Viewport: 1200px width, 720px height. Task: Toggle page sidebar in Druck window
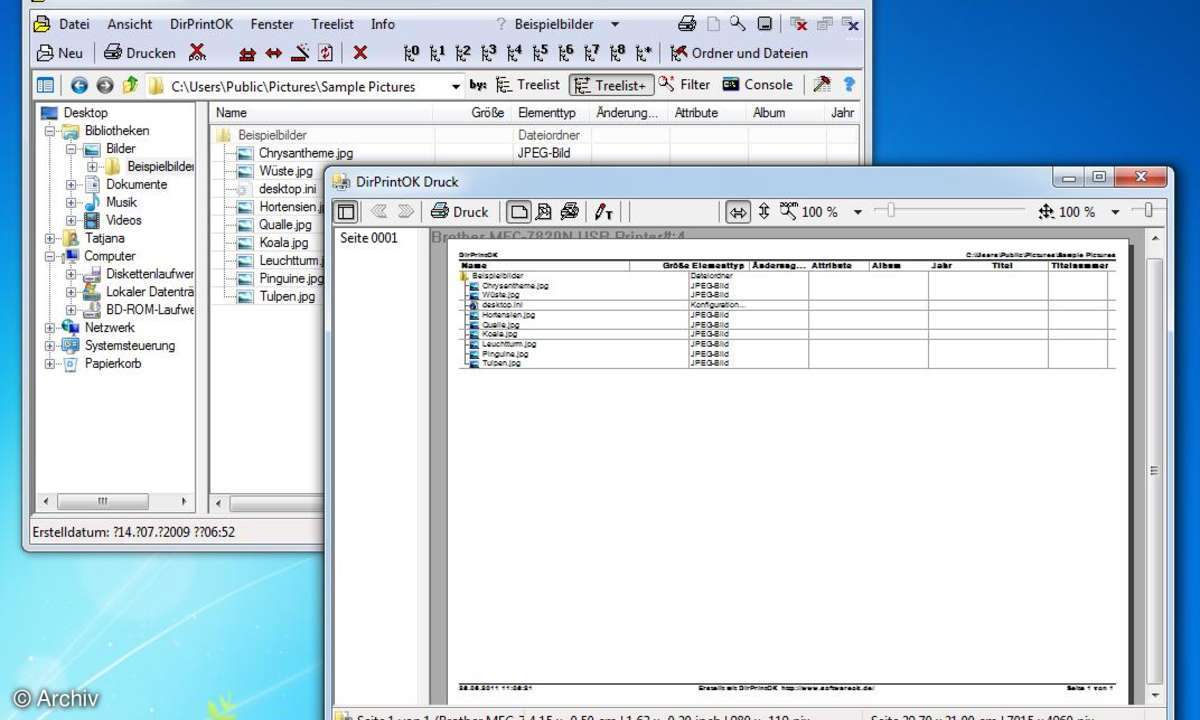346,211
